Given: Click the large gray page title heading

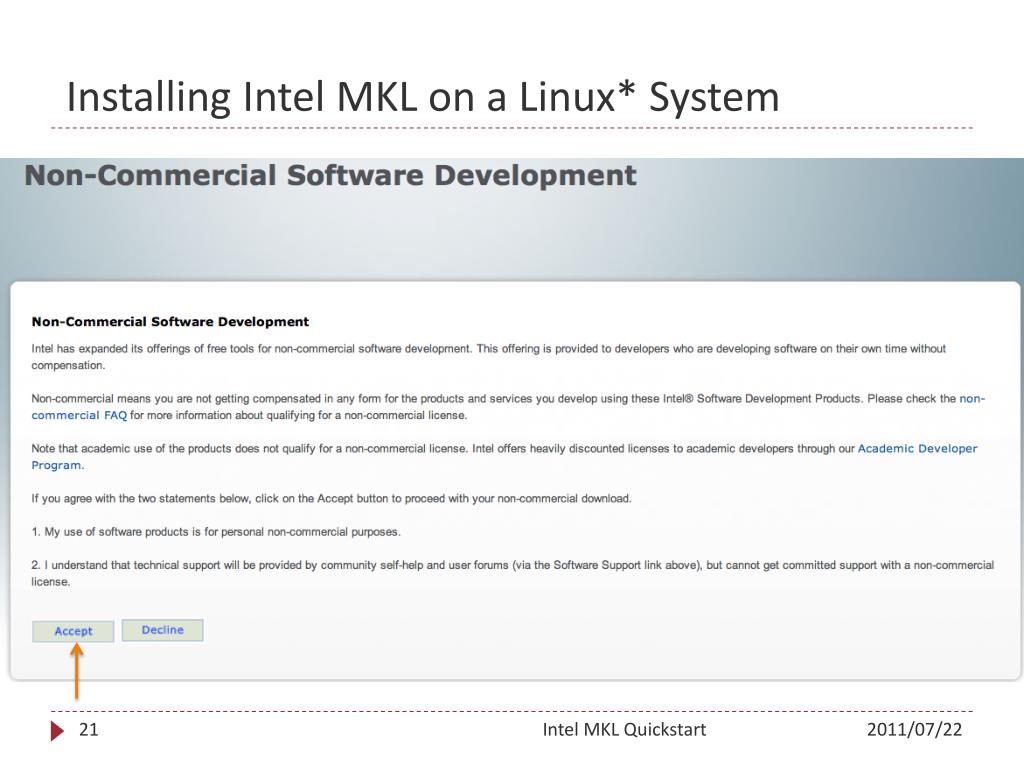Looking at the screenshot, I should pyautogui.click(x=330, y=176).
